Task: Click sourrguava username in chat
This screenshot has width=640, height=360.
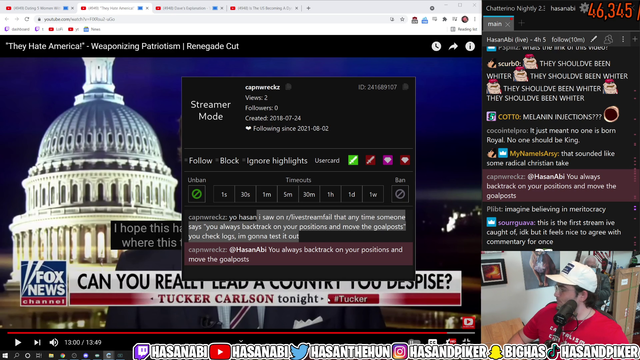Action: point(516,223)
